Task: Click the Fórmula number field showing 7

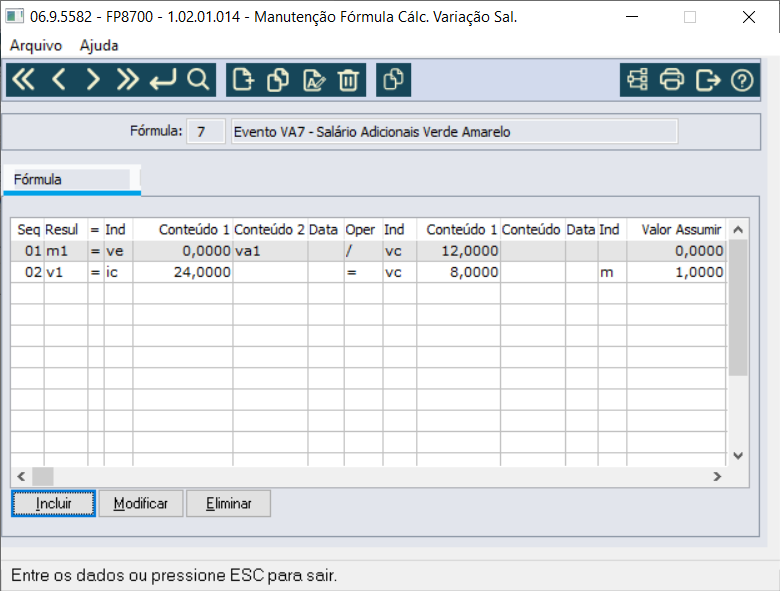Action: click(206, 132)
